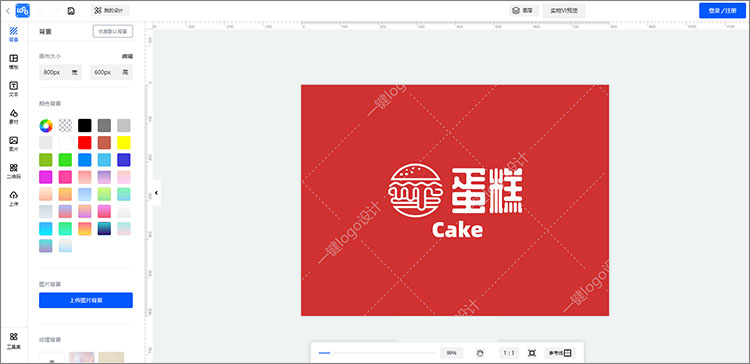
Task: Open the 模板 templates sidebar tab
Action: 14,62
